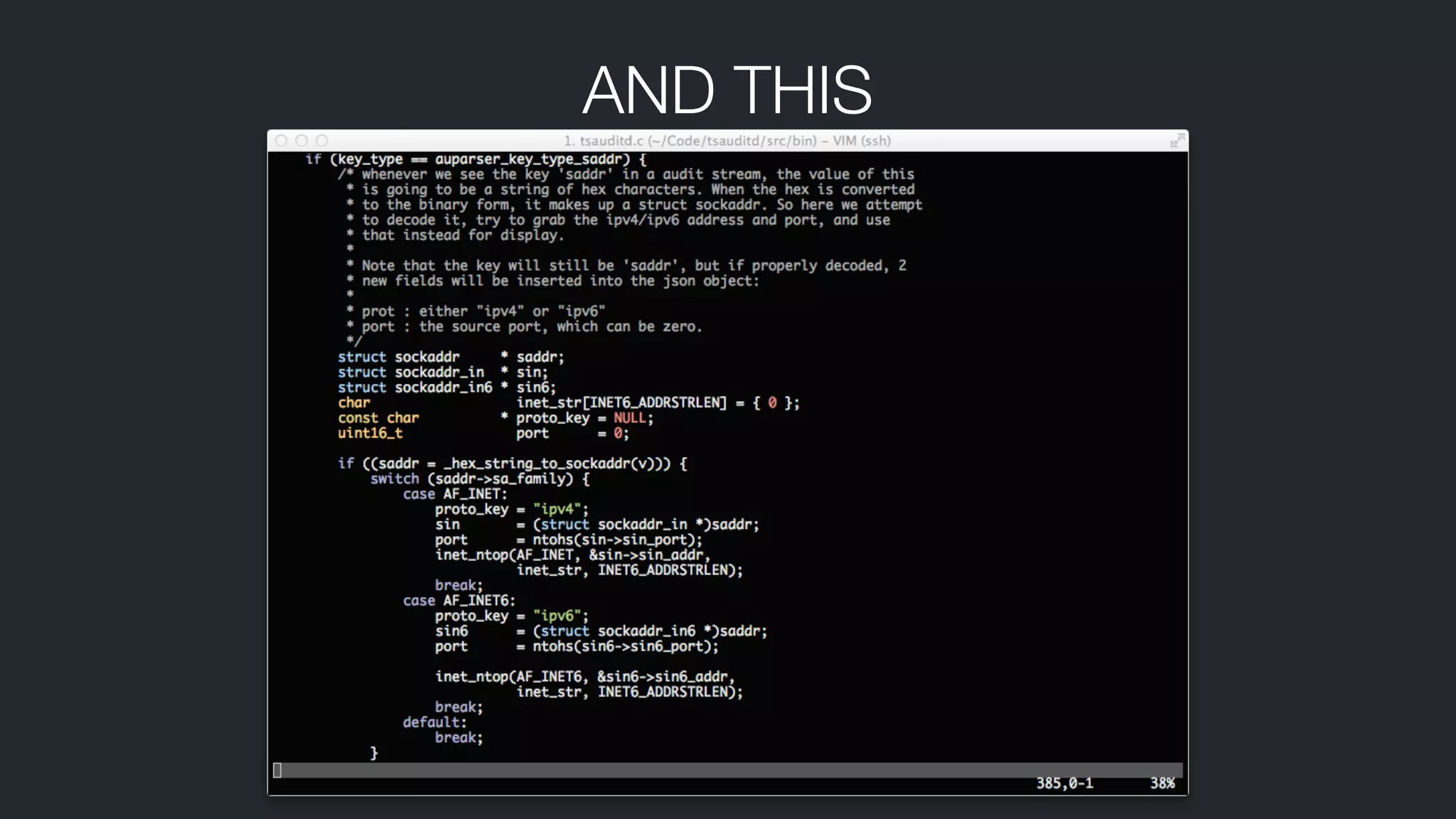Click the case AF_INET6 line
1456x819 pixels.
tap(459, 601)
